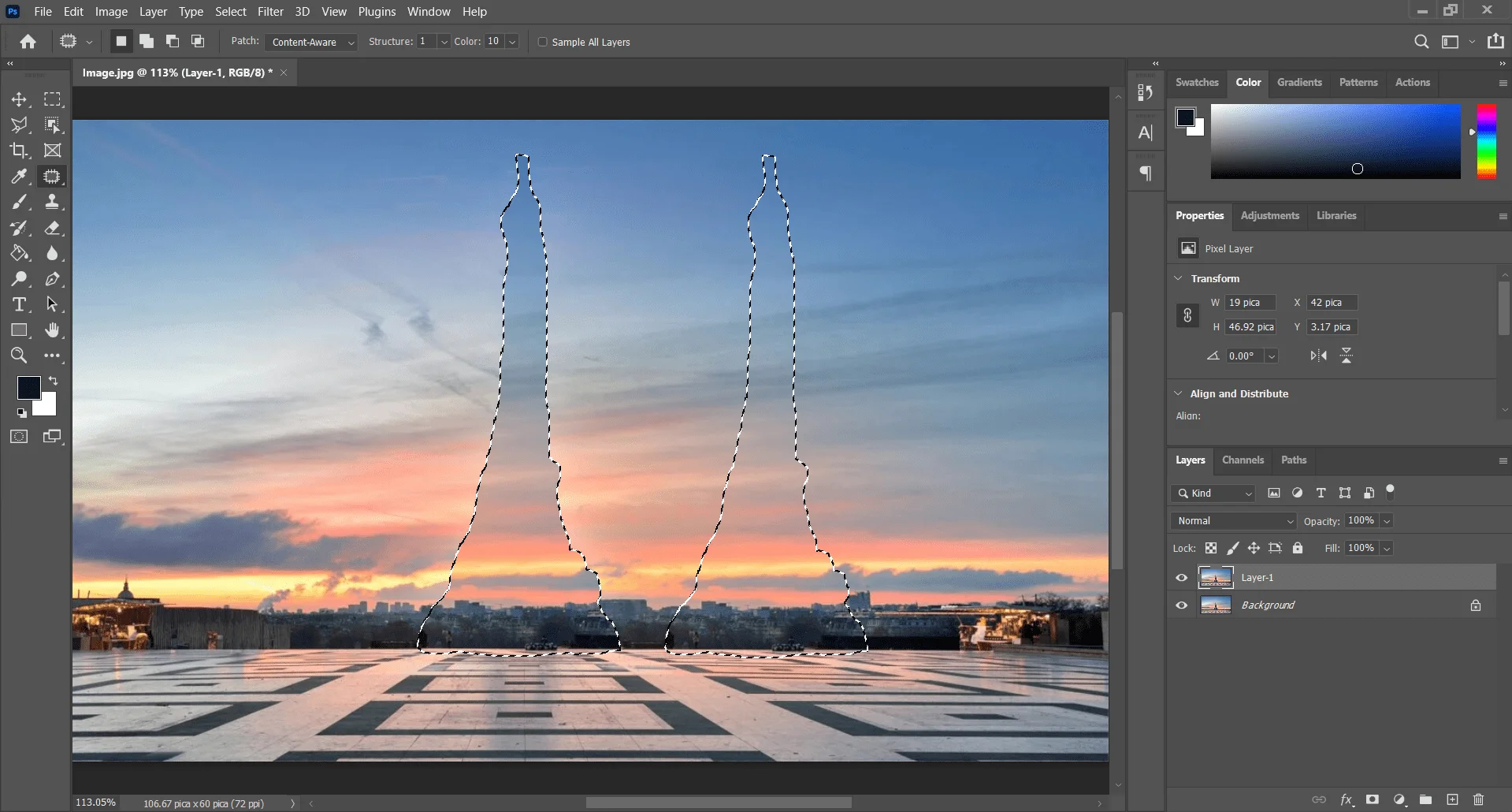Open the Color value dropdown
1512x812 pixels.
click(512, 42)
